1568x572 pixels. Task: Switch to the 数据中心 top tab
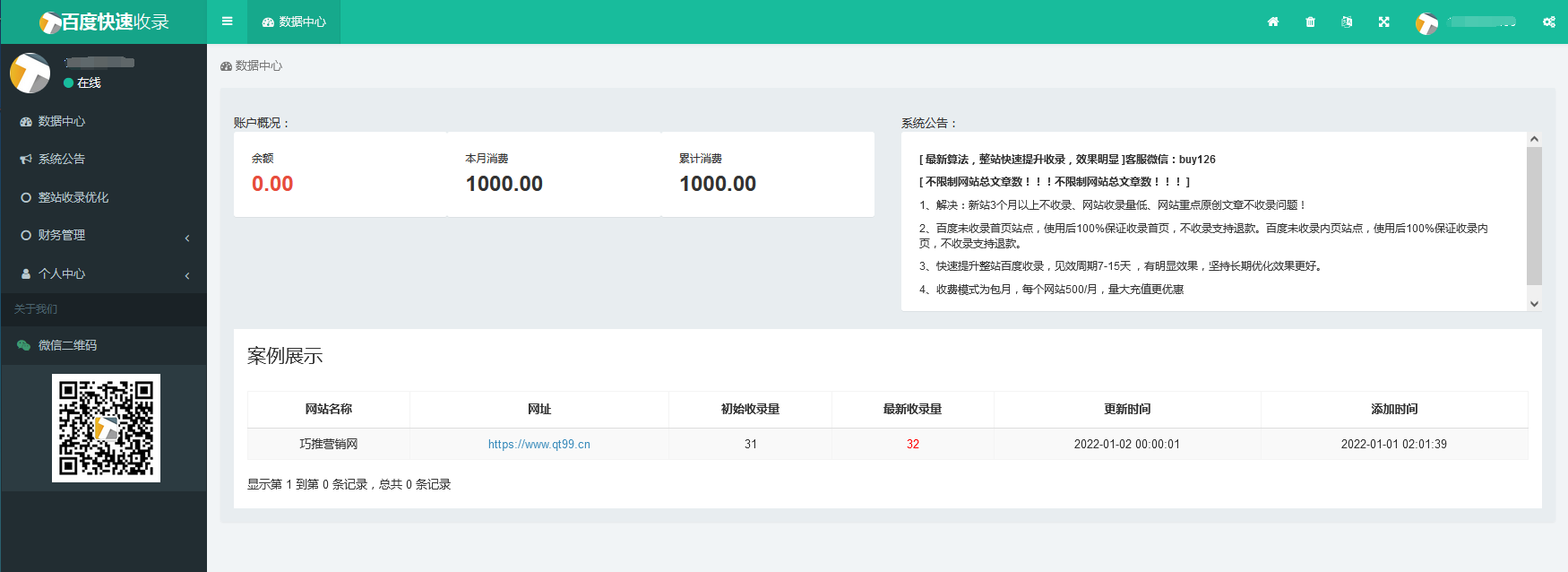point(295,22)
